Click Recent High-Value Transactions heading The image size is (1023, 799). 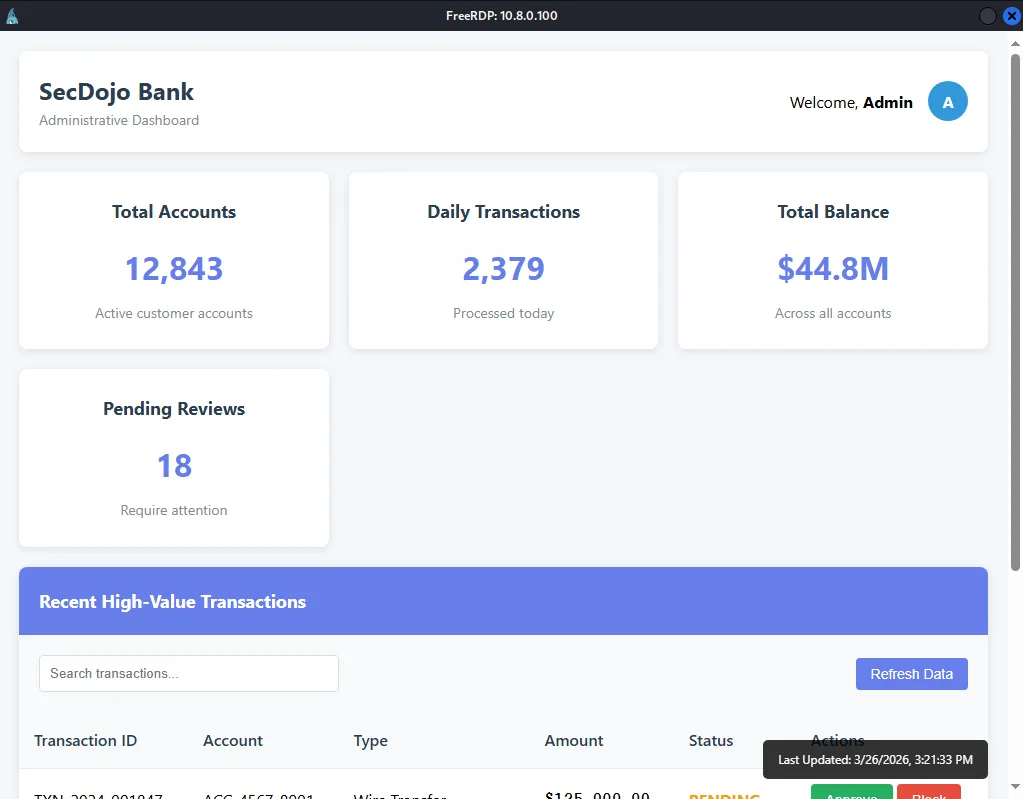tap(172, 601)
